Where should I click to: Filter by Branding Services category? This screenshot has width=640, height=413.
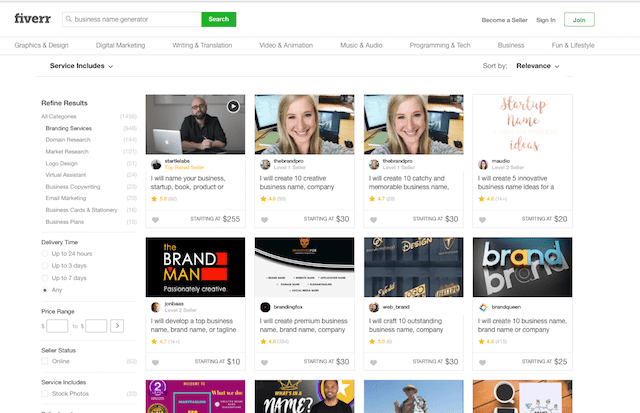point(69,128)
